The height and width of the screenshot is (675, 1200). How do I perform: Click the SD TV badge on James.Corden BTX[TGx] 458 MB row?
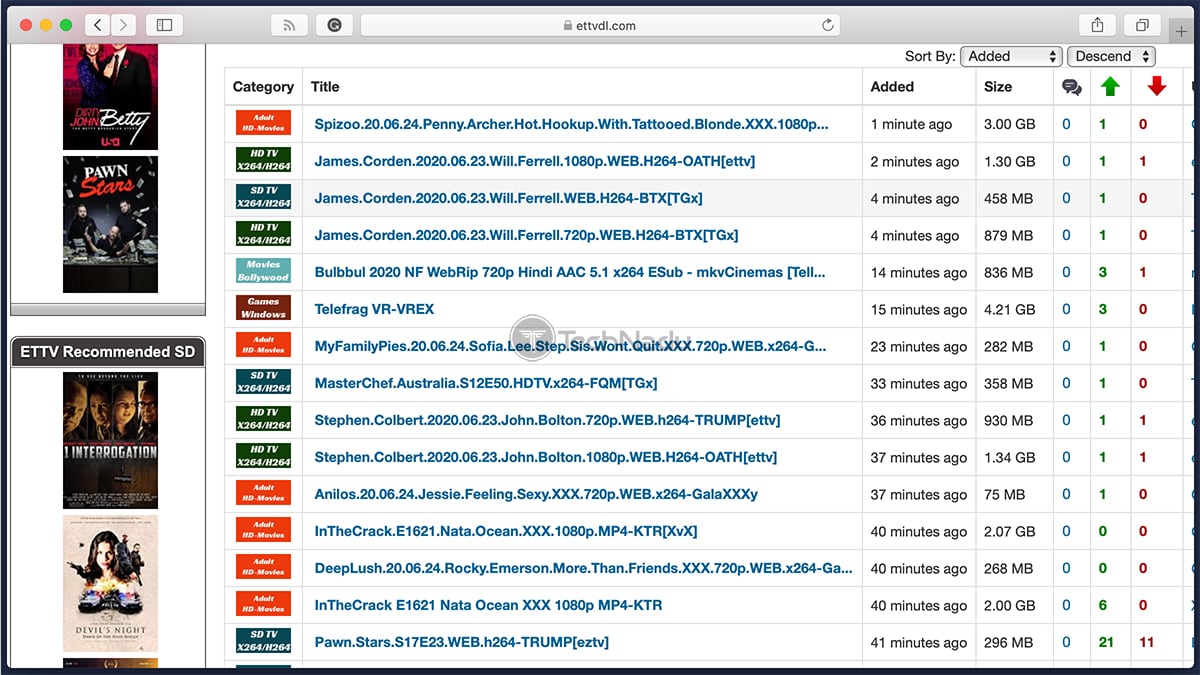pos(263,197)
